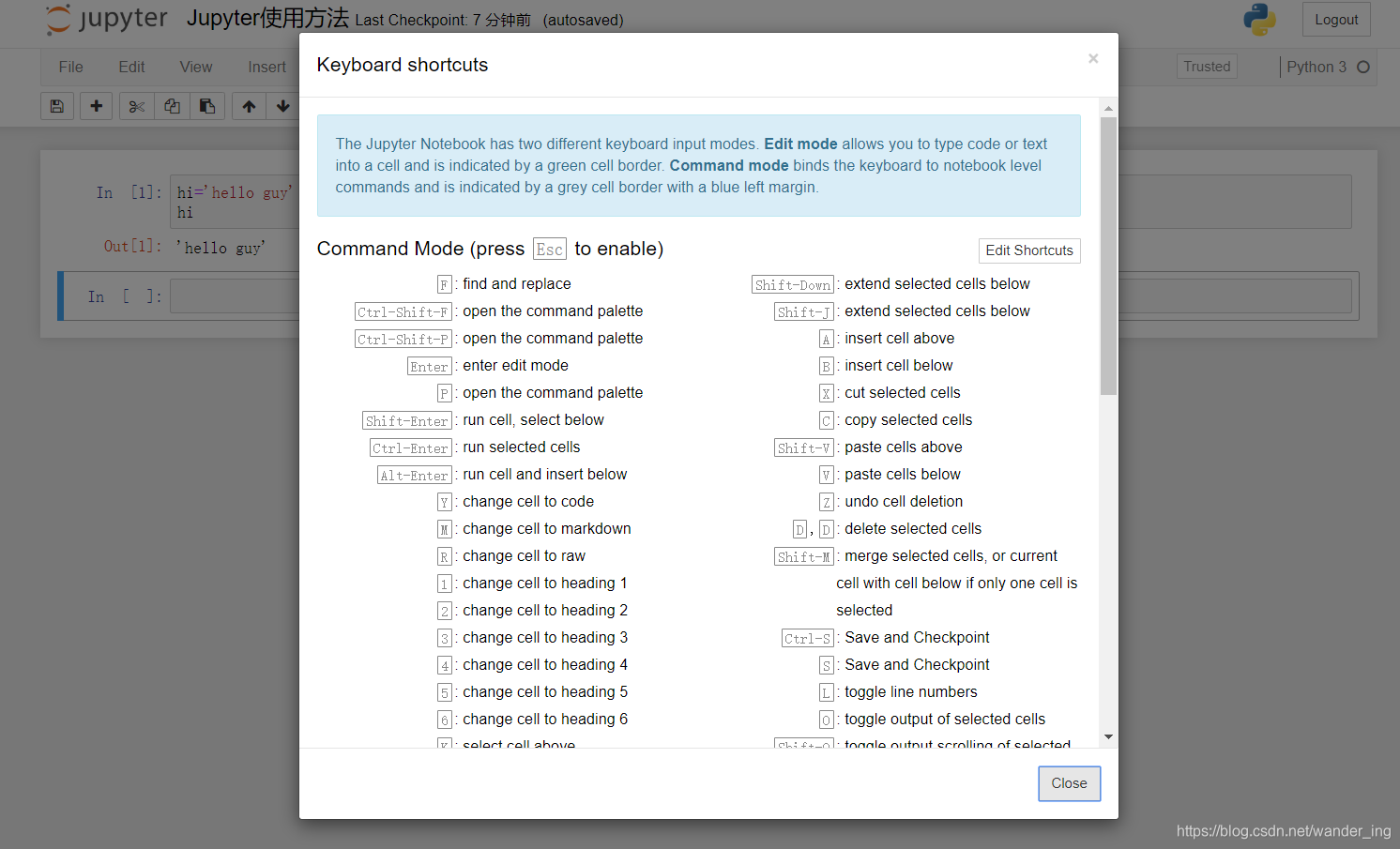Open the View menu
This screenshot has width=1400, height=849.
coord(196,67)
